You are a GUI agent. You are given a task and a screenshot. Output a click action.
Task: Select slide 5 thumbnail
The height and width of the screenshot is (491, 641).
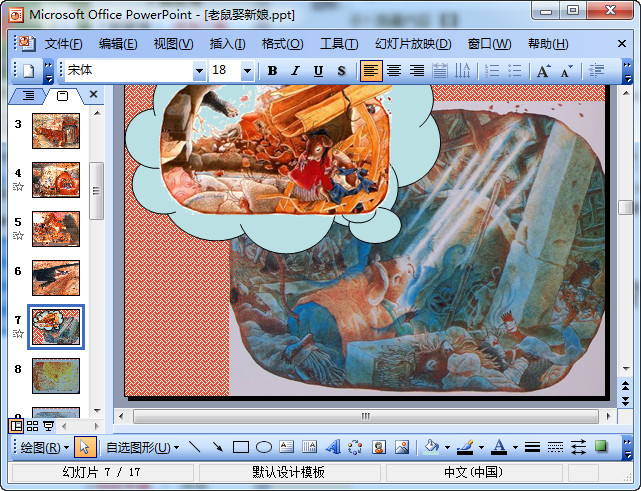56,229
